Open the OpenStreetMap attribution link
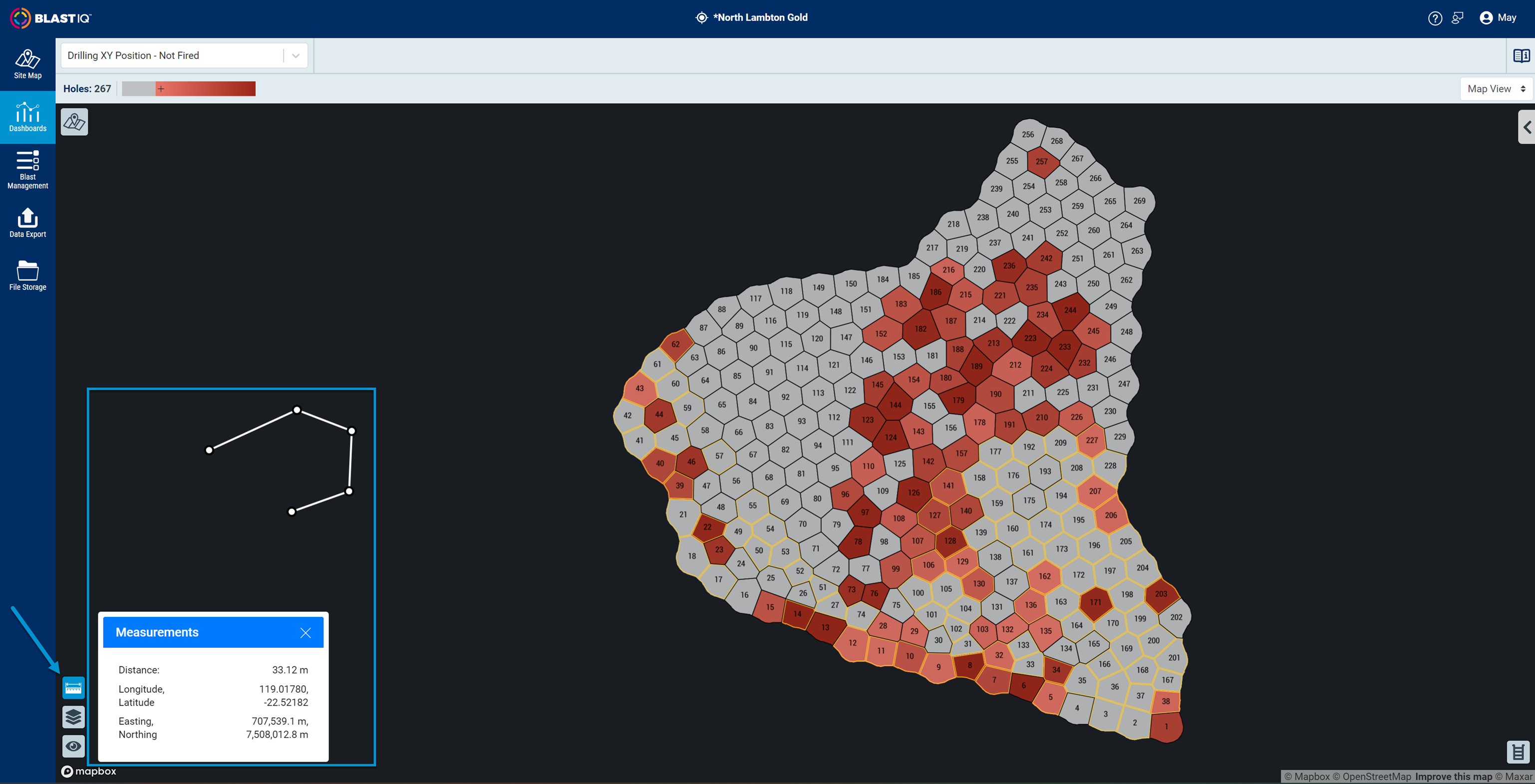 click(1372, 777)
